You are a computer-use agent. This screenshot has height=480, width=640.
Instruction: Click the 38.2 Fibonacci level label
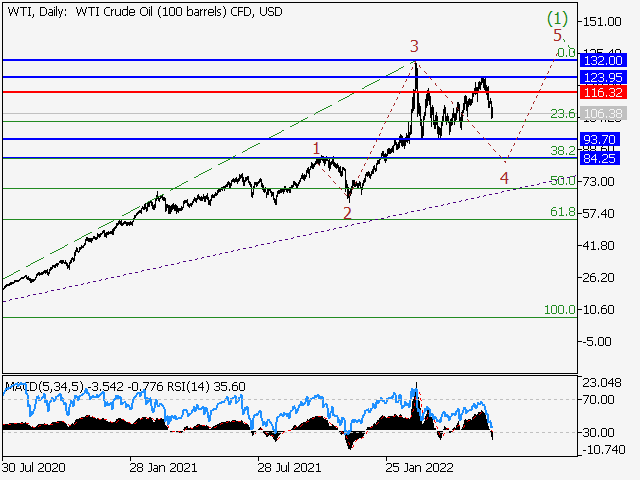tap(562, 151)
